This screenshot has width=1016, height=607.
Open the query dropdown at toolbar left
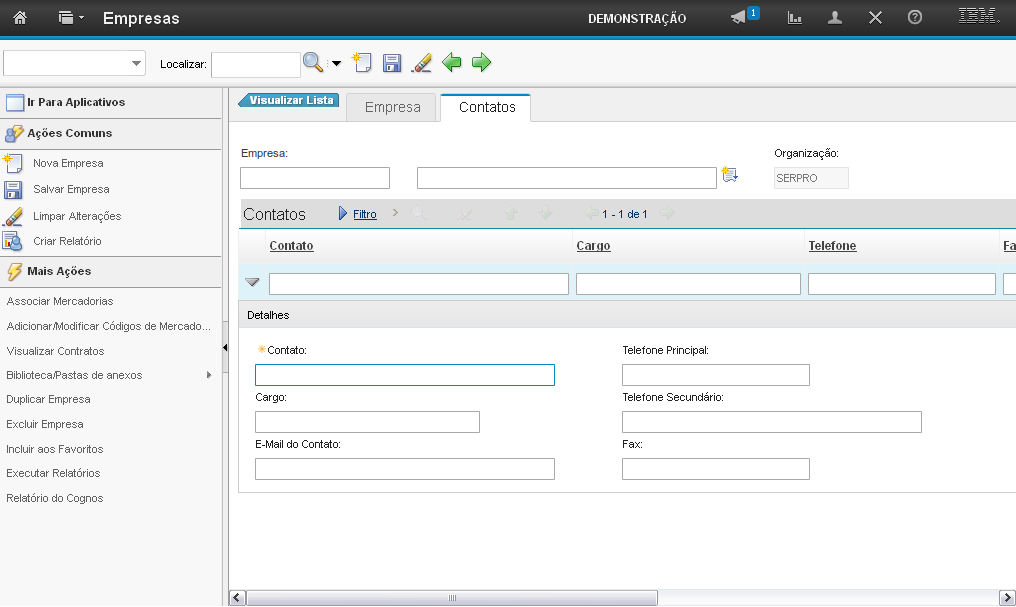coord(136,64)
